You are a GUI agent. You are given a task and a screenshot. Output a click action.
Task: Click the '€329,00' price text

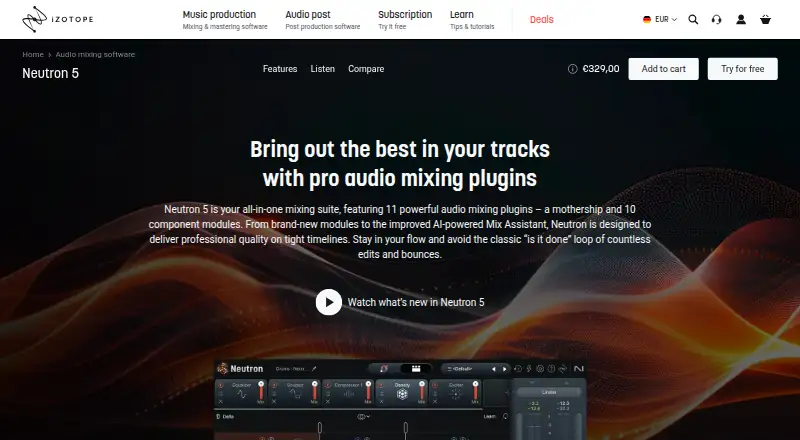(601, 69)
